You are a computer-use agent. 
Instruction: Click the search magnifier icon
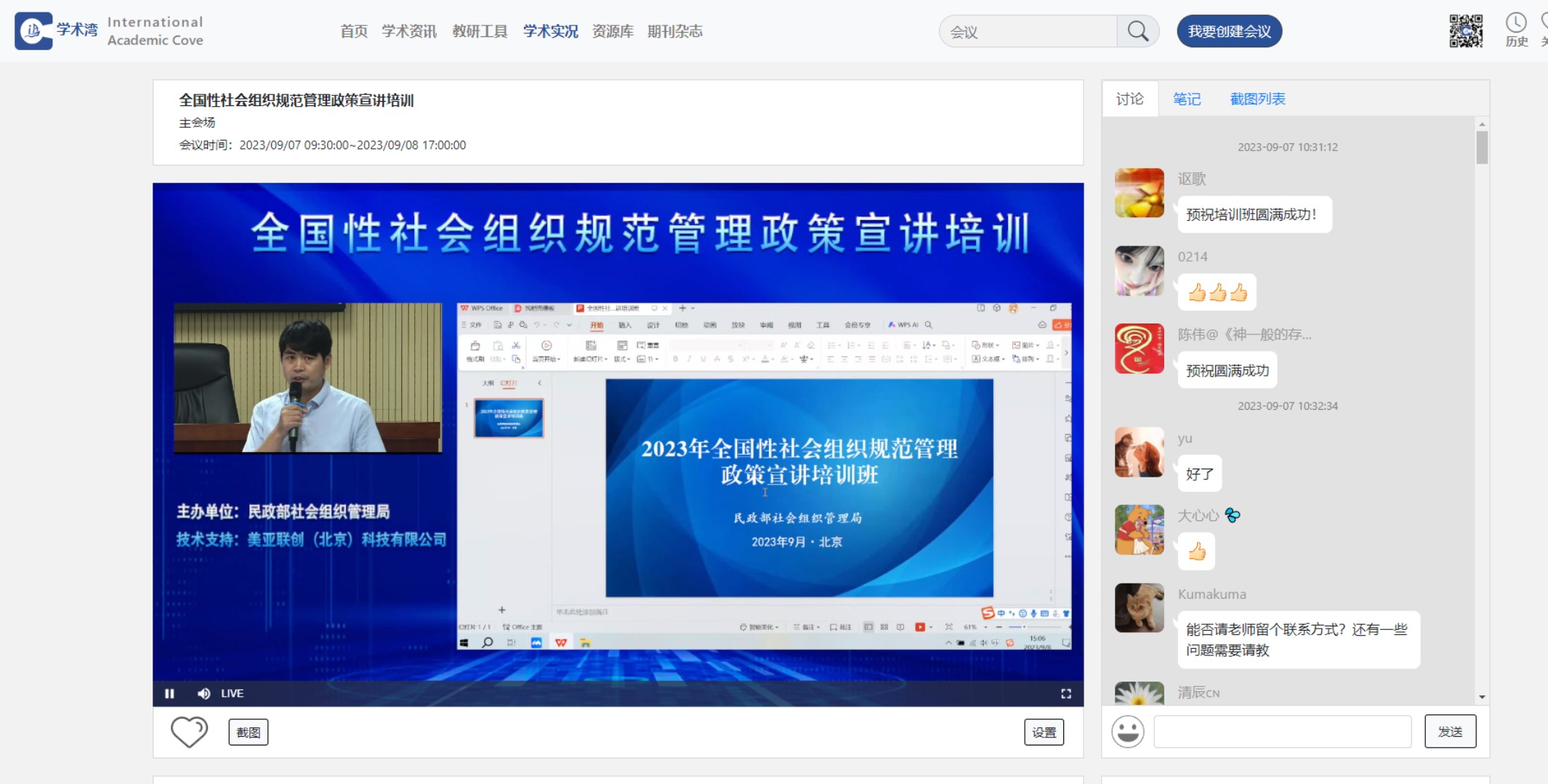[1137, 31]
